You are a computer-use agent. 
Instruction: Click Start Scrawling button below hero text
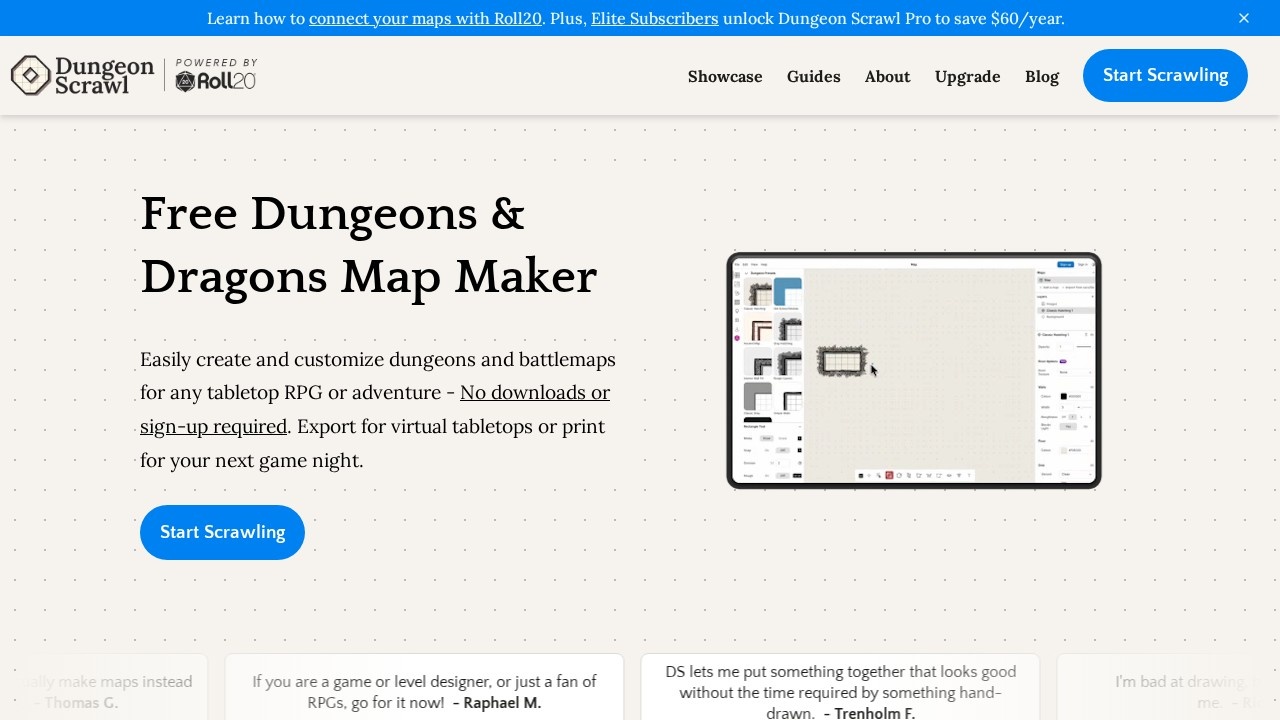tap(222, 532)
